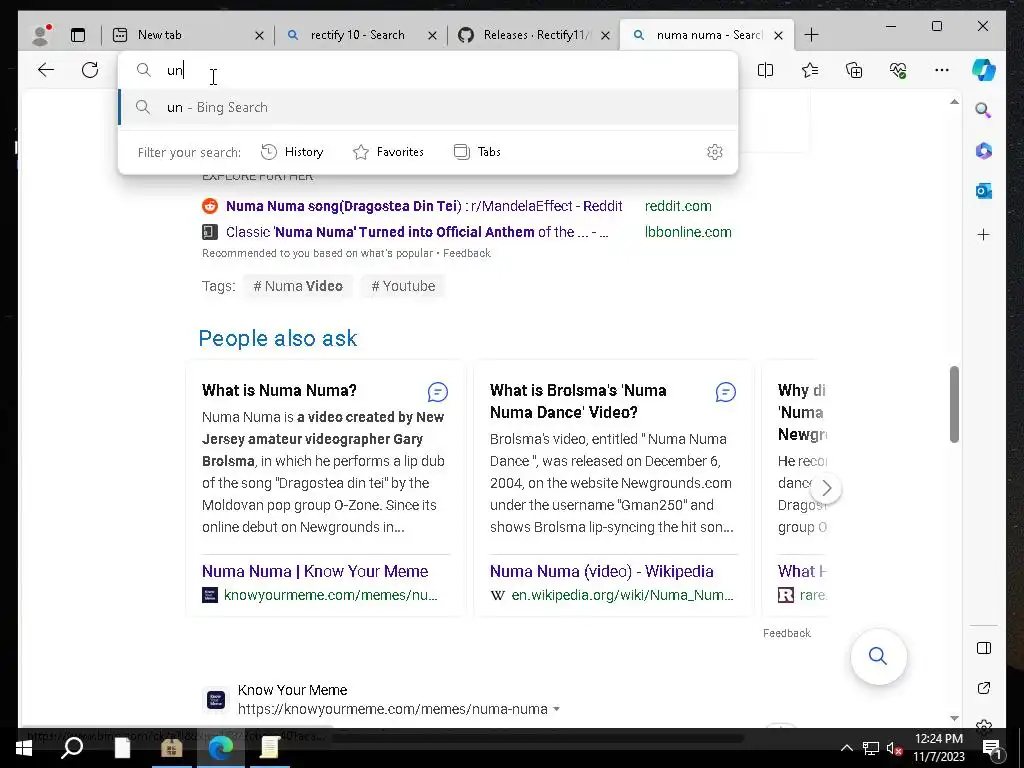Filter search by History
Image resolution: width=1024 pixels, height=768 pixels.
point(292,152)
